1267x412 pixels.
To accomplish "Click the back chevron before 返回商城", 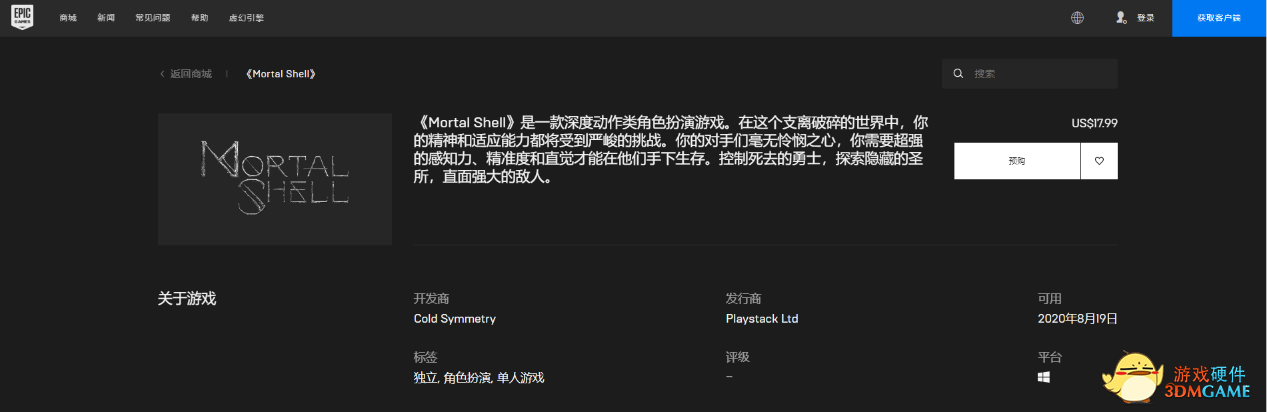I will tap(162, 74).
